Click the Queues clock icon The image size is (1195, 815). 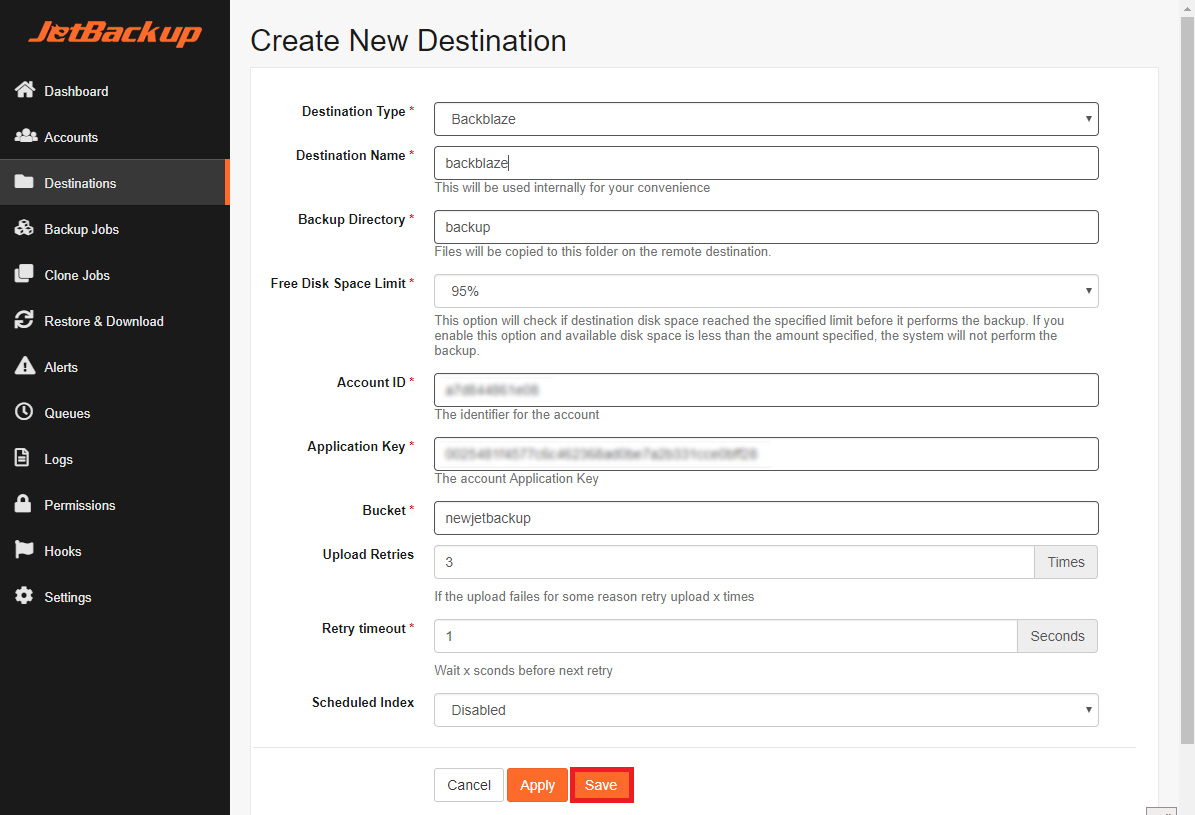point(24,412)
